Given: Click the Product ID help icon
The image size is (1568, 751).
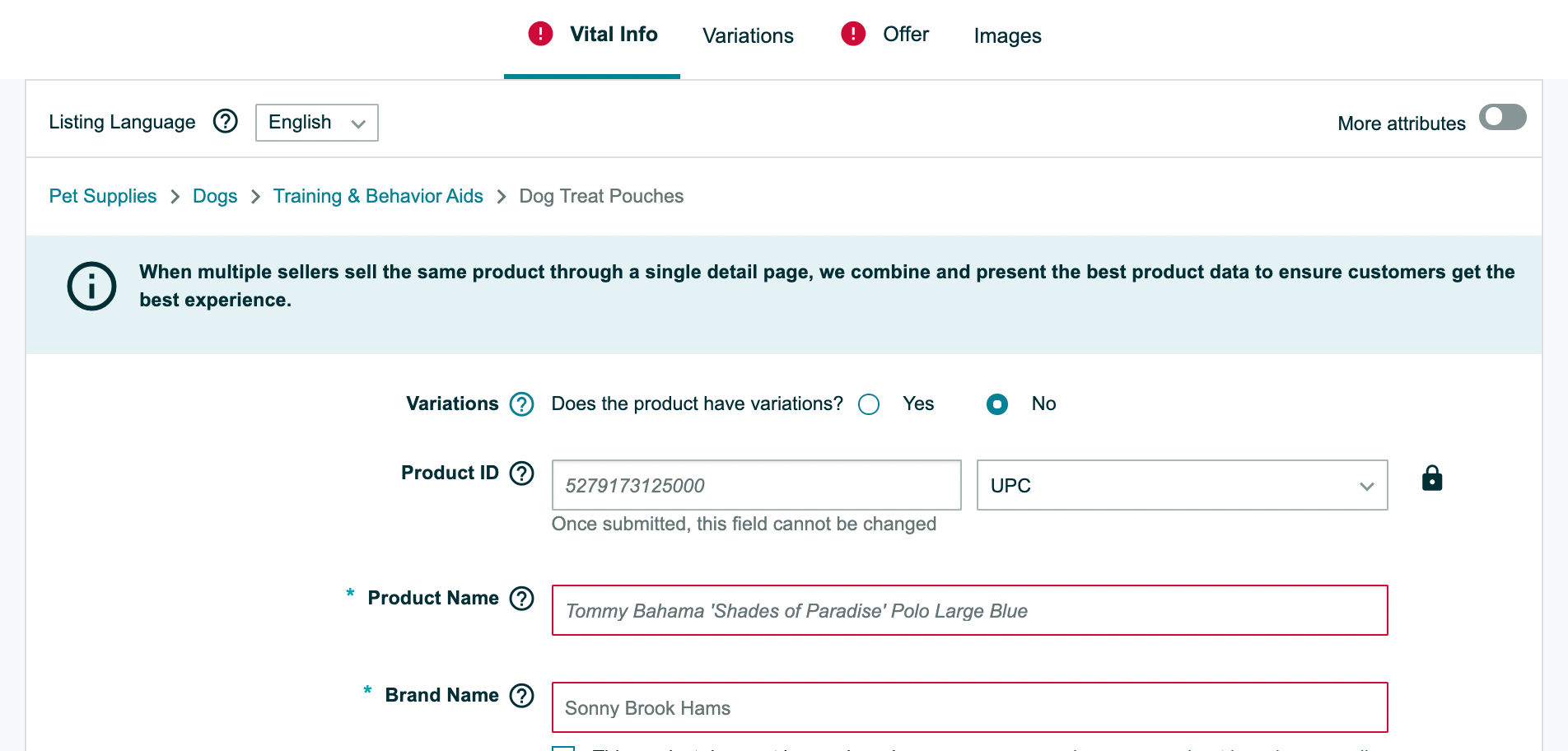Looking at the screenshot, I should click(x=522, y=473).
